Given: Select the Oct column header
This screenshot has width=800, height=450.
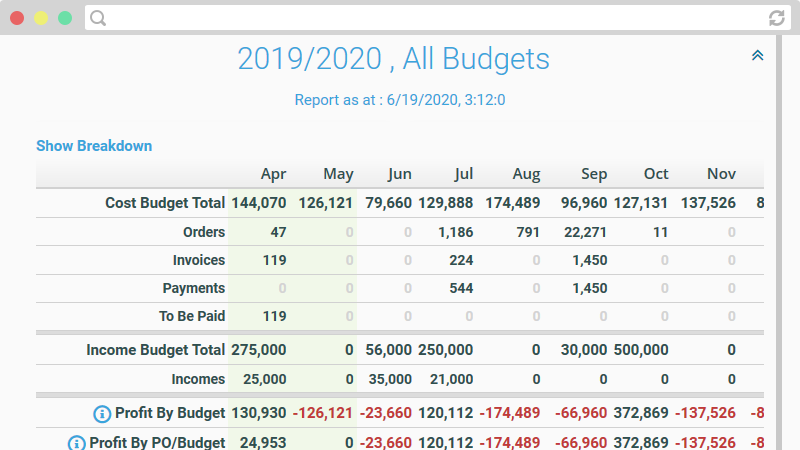Looking at the screenshot, I should [x=656, y=174].
